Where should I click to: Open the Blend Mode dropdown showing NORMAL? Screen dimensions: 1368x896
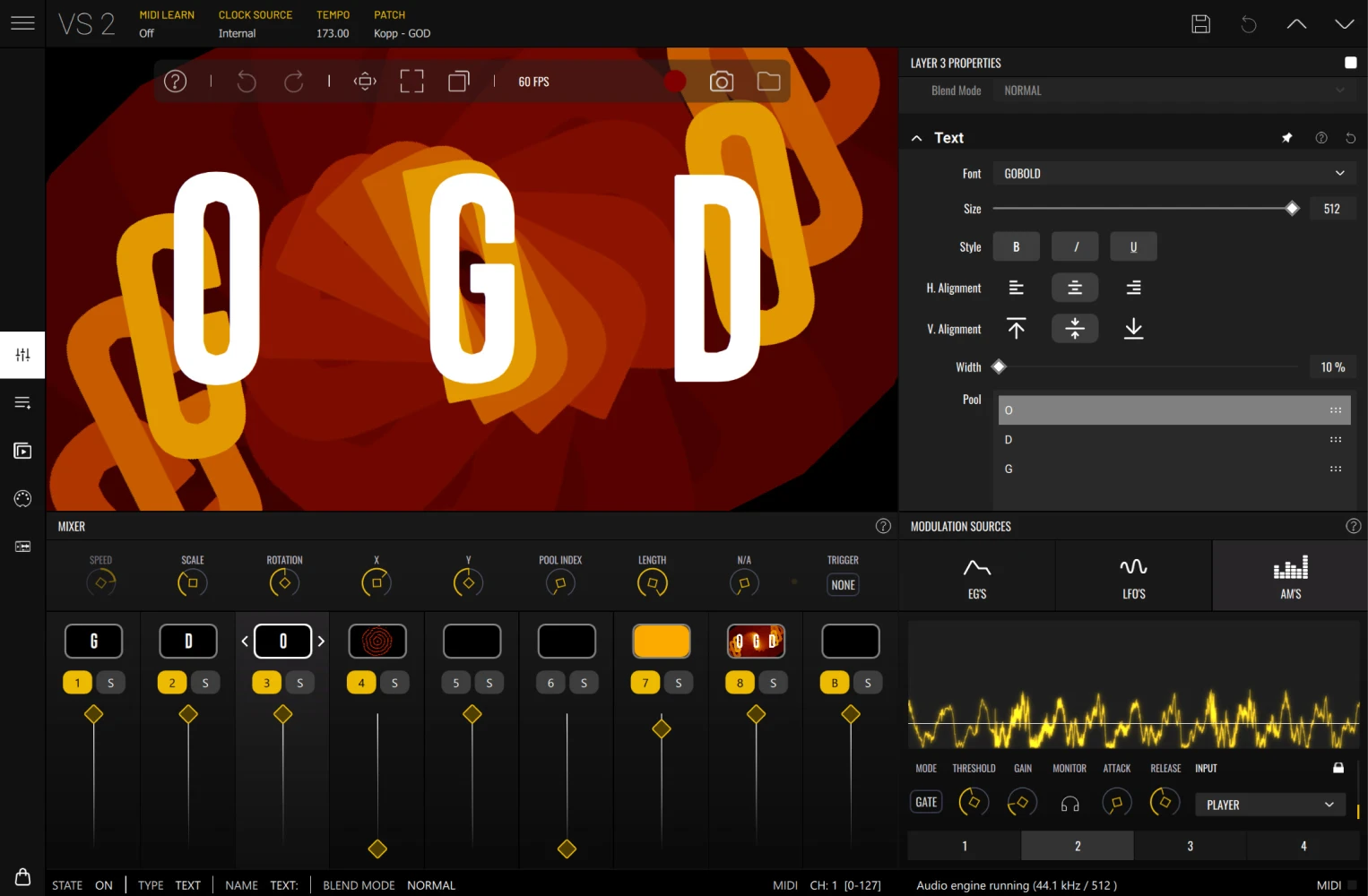(1174, 90)
